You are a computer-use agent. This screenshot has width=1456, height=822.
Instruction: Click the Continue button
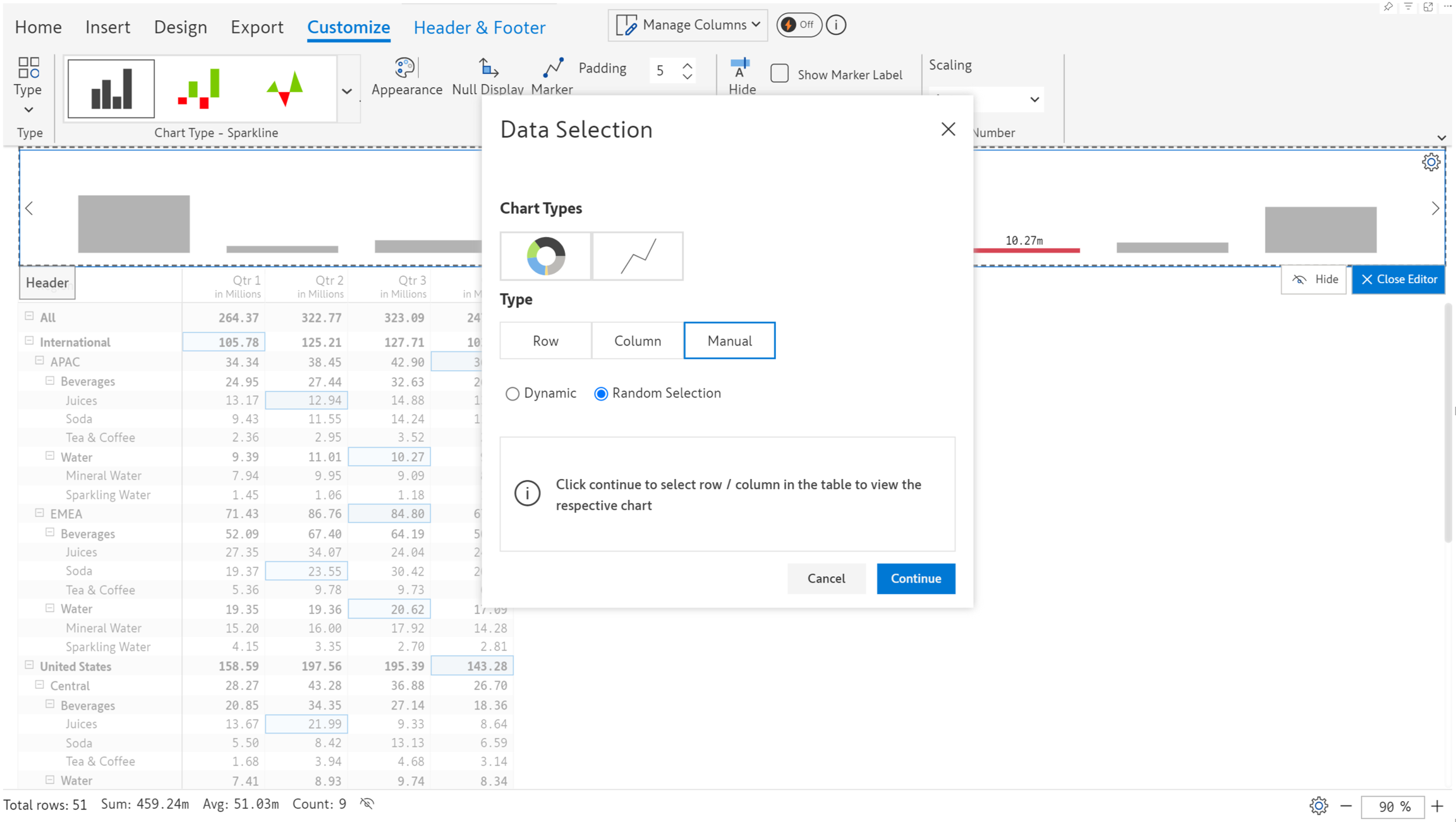[916, 578]
